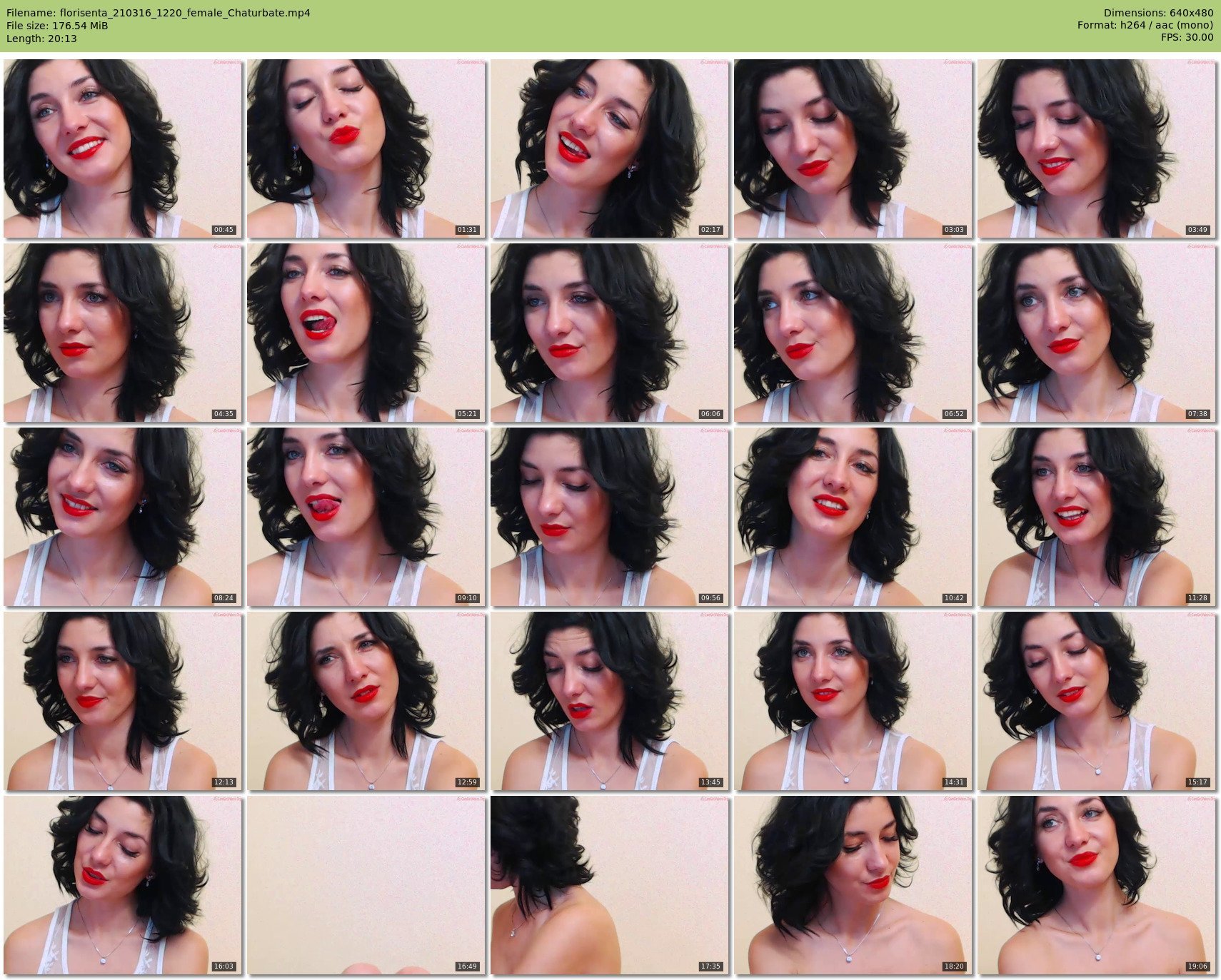
Task: Click the thumbnail timestamped 00:45
Action: 122,148
